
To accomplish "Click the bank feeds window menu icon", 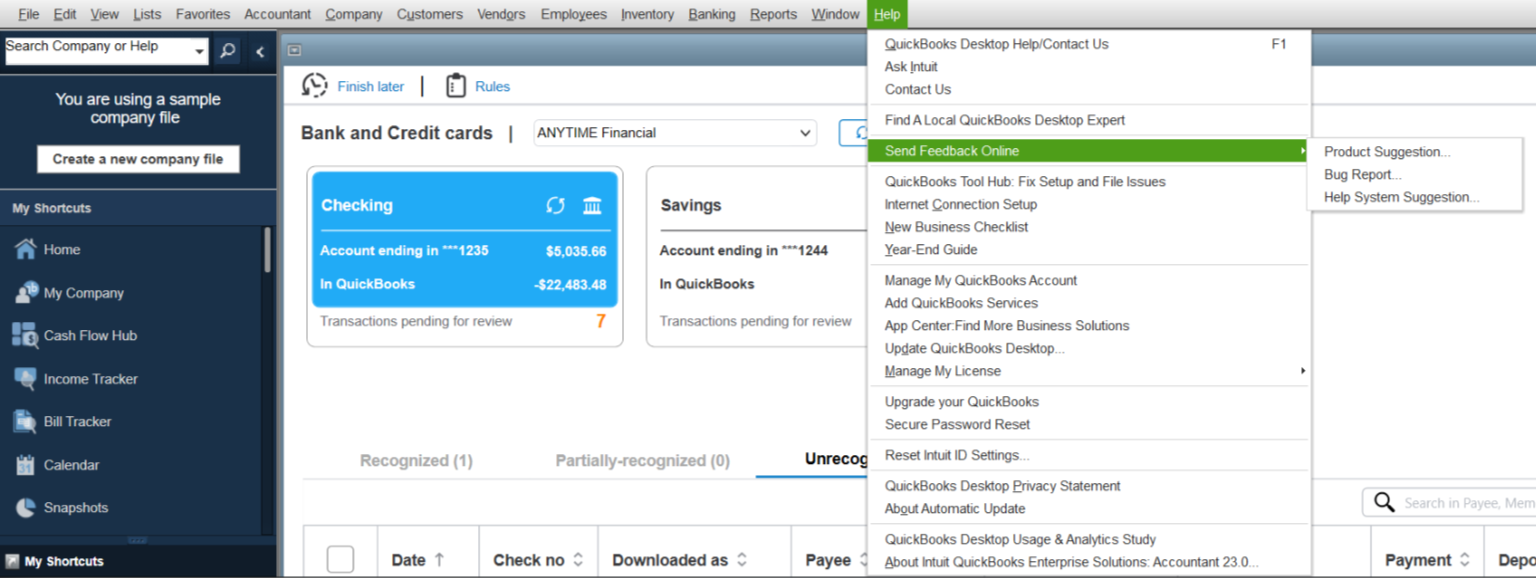I will (294, 50).
